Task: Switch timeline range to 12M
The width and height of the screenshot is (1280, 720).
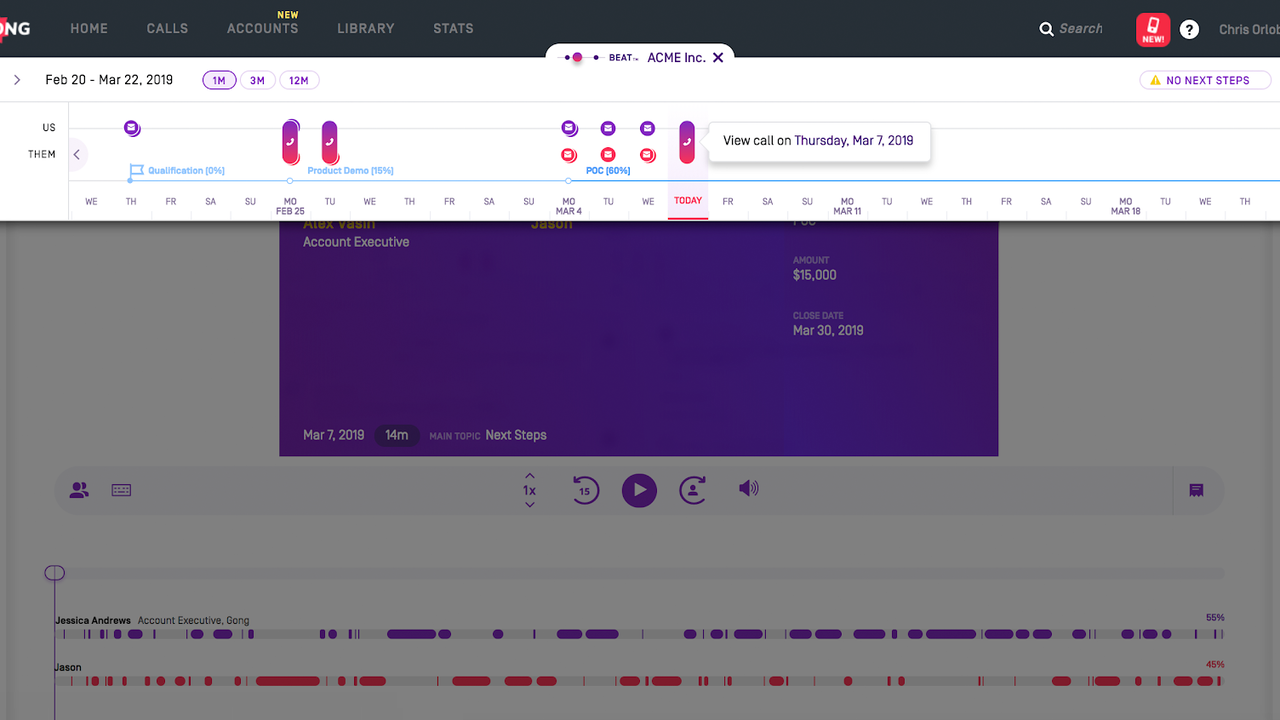Action: click(x=298, y=80)
